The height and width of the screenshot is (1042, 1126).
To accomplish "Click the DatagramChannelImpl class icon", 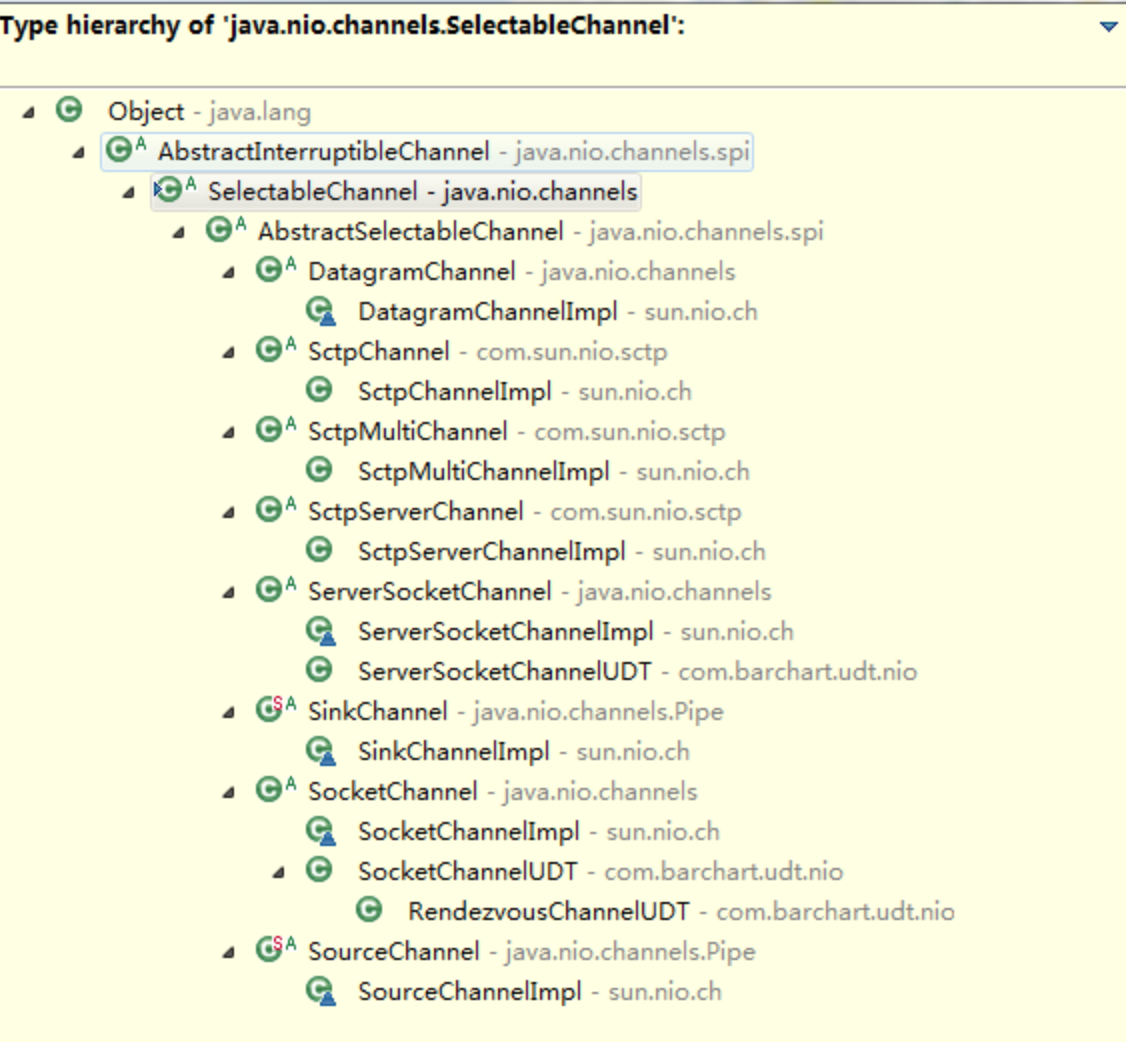I will (x=320, y=312).
